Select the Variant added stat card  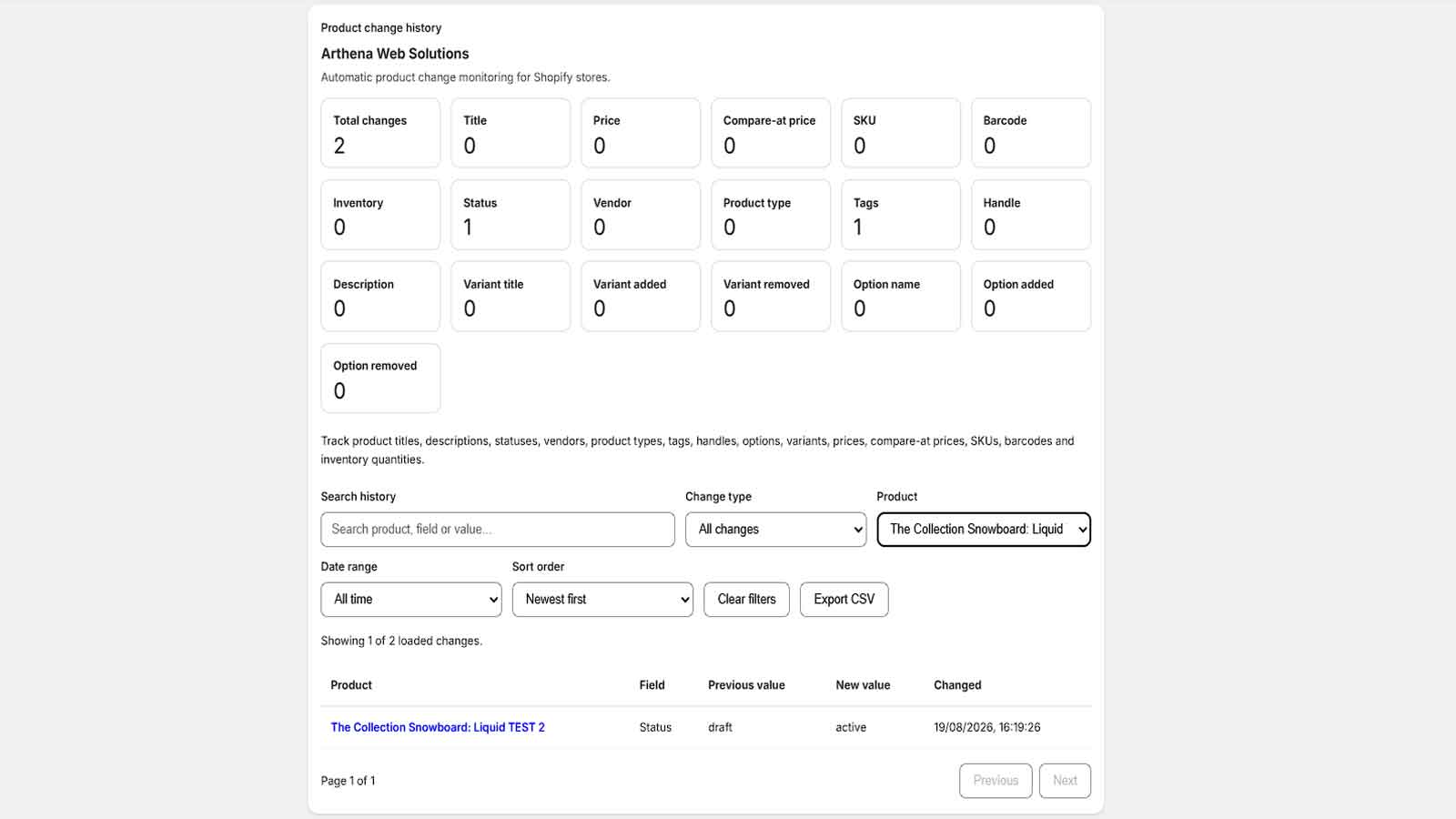pyautogui.click(x=641, y=297)
